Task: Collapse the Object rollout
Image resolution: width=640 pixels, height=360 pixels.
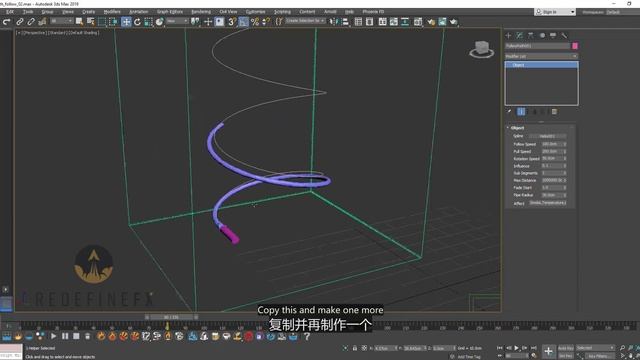Action: click(x=518, y=128)
